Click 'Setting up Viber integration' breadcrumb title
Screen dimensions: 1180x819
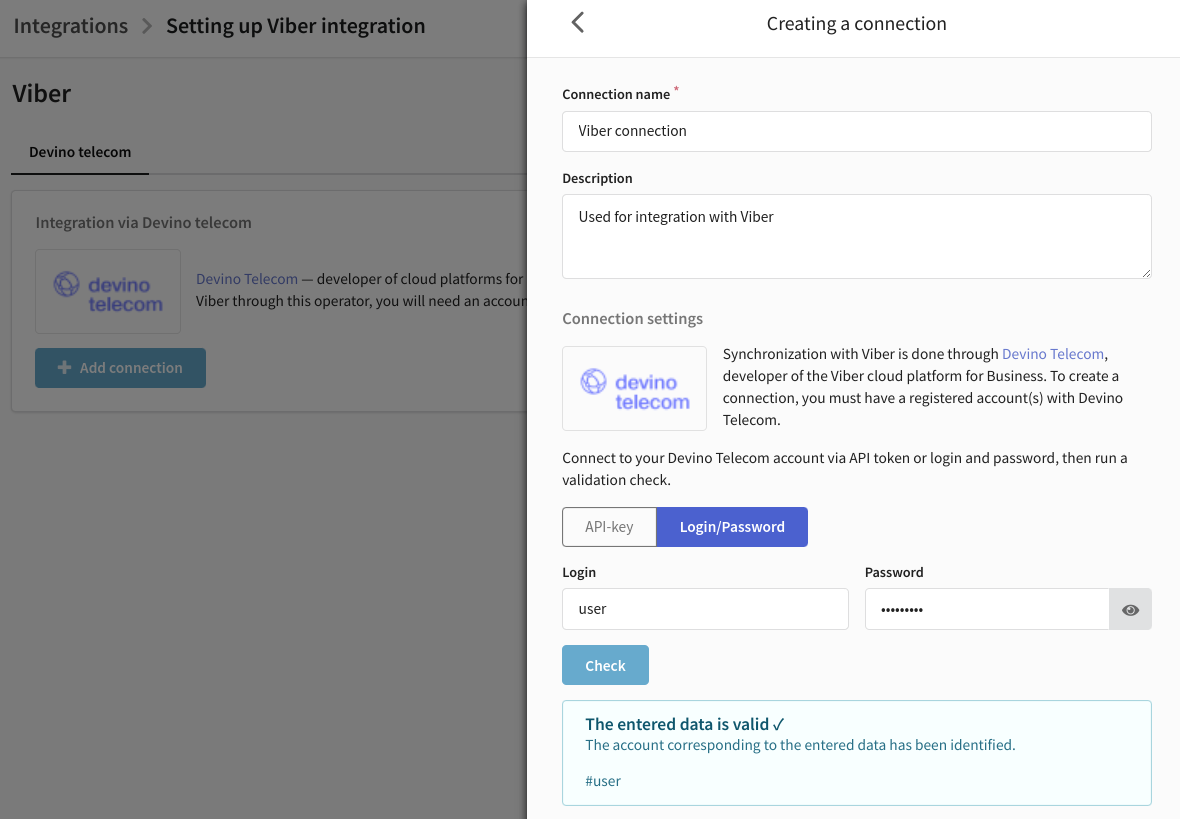tap(296, 26)
